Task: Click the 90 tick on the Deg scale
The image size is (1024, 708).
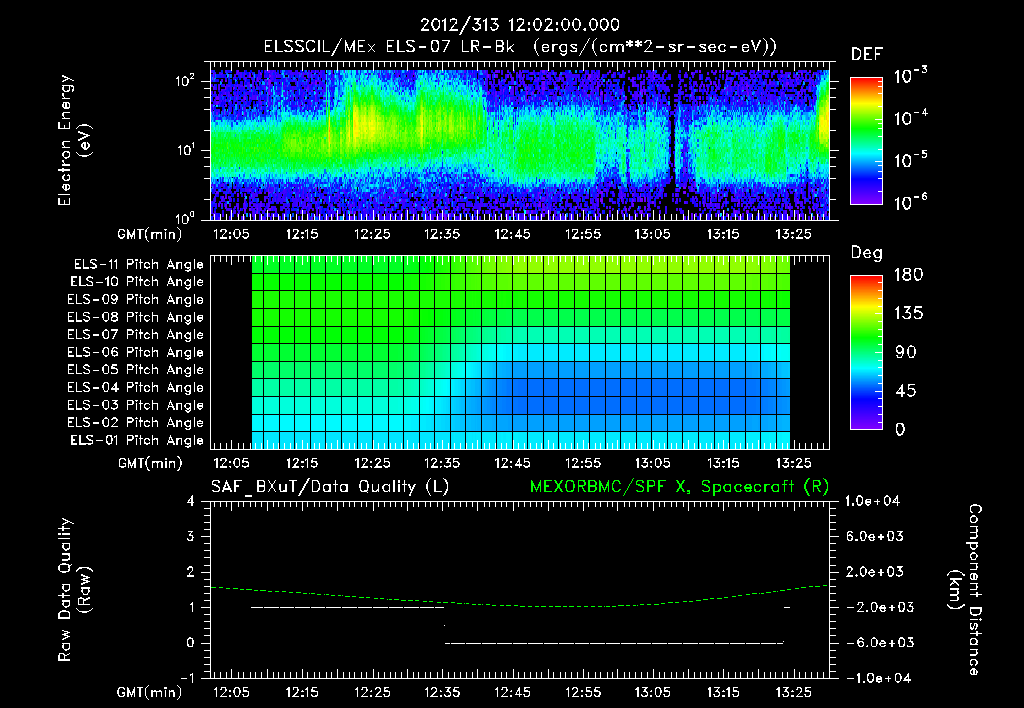Action: click(906, 352)
